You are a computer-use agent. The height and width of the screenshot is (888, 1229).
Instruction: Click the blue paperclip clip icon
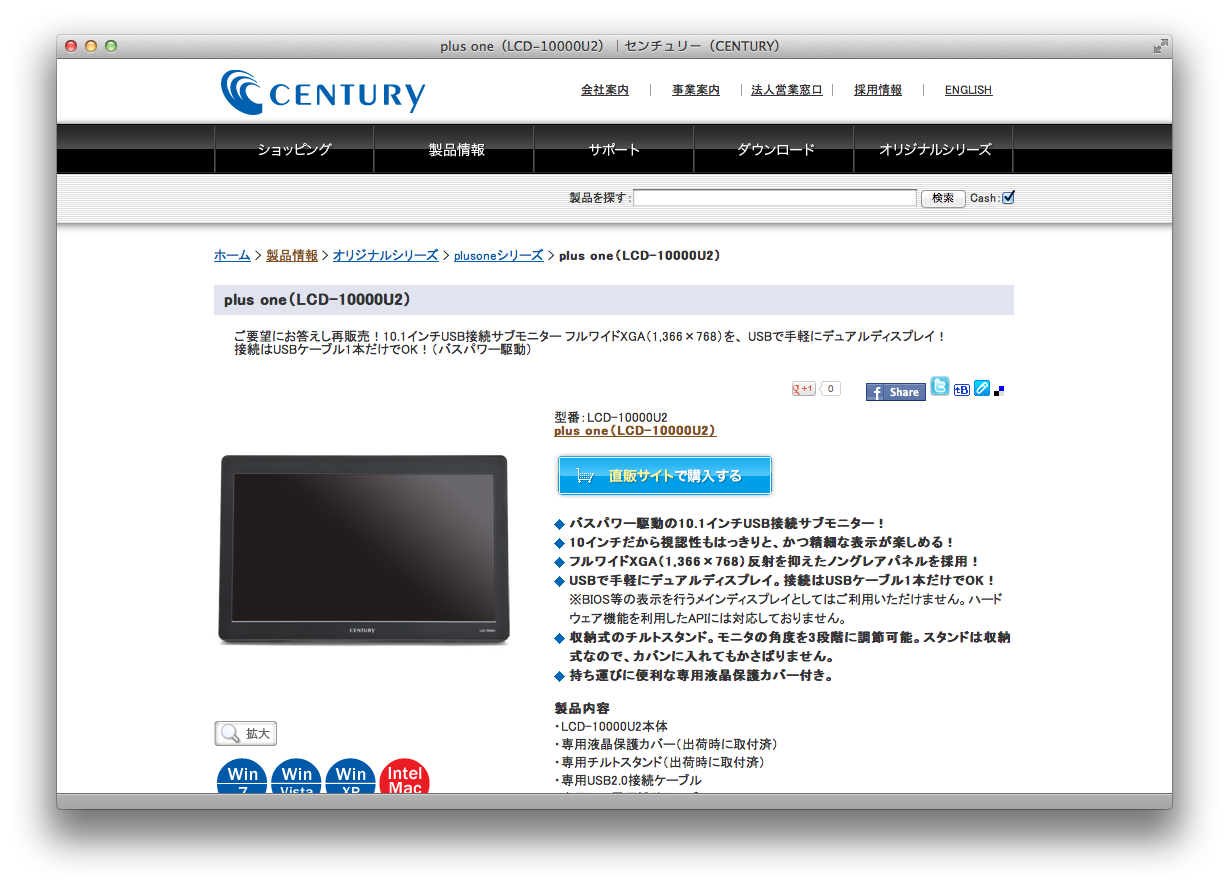tap(982, 388)
